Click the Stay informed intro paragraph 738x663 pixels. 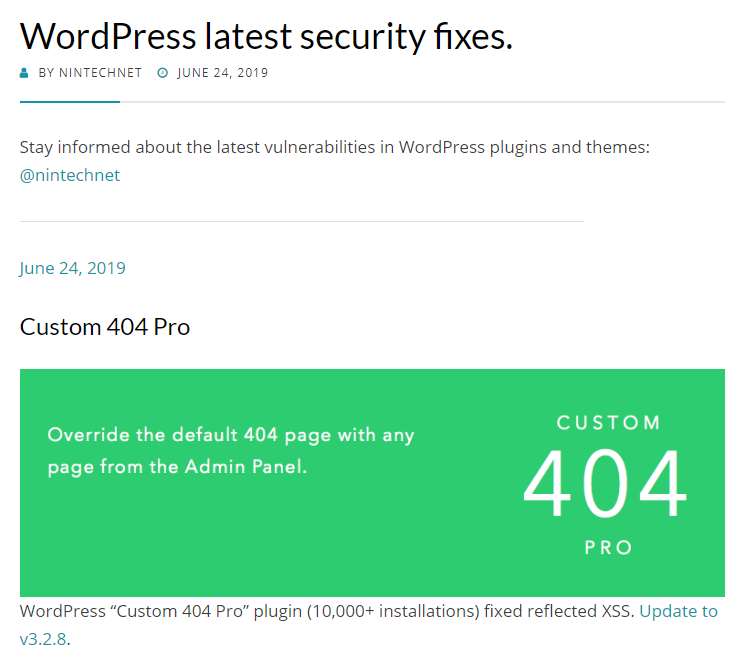click(x=335, y=147)
